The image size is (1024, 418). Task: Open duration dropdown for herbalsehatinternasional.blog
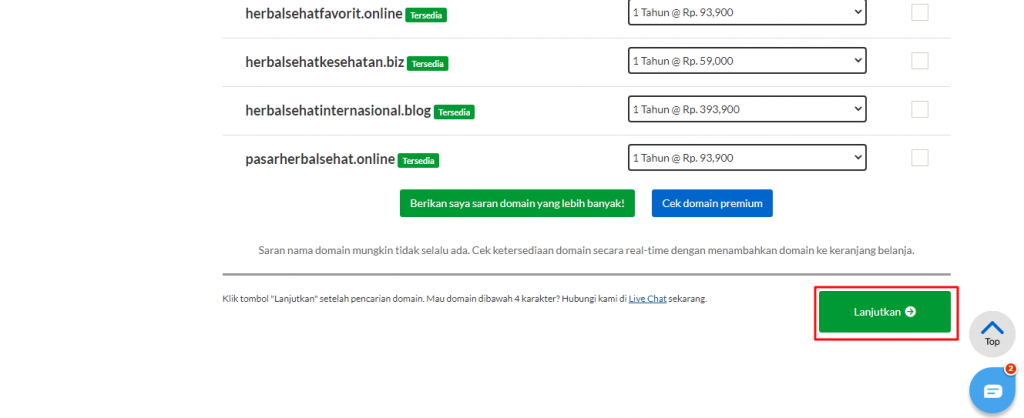click(x=747, y=109)
